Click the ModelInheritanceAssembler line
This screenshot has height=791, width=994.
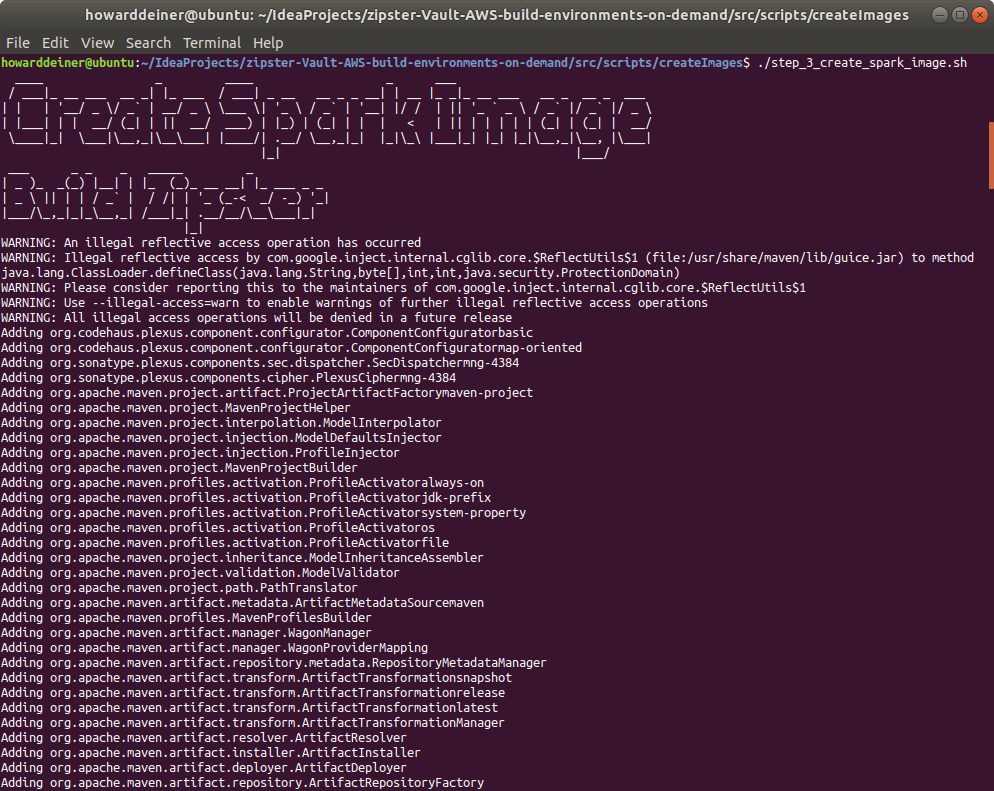coord(242,558)
